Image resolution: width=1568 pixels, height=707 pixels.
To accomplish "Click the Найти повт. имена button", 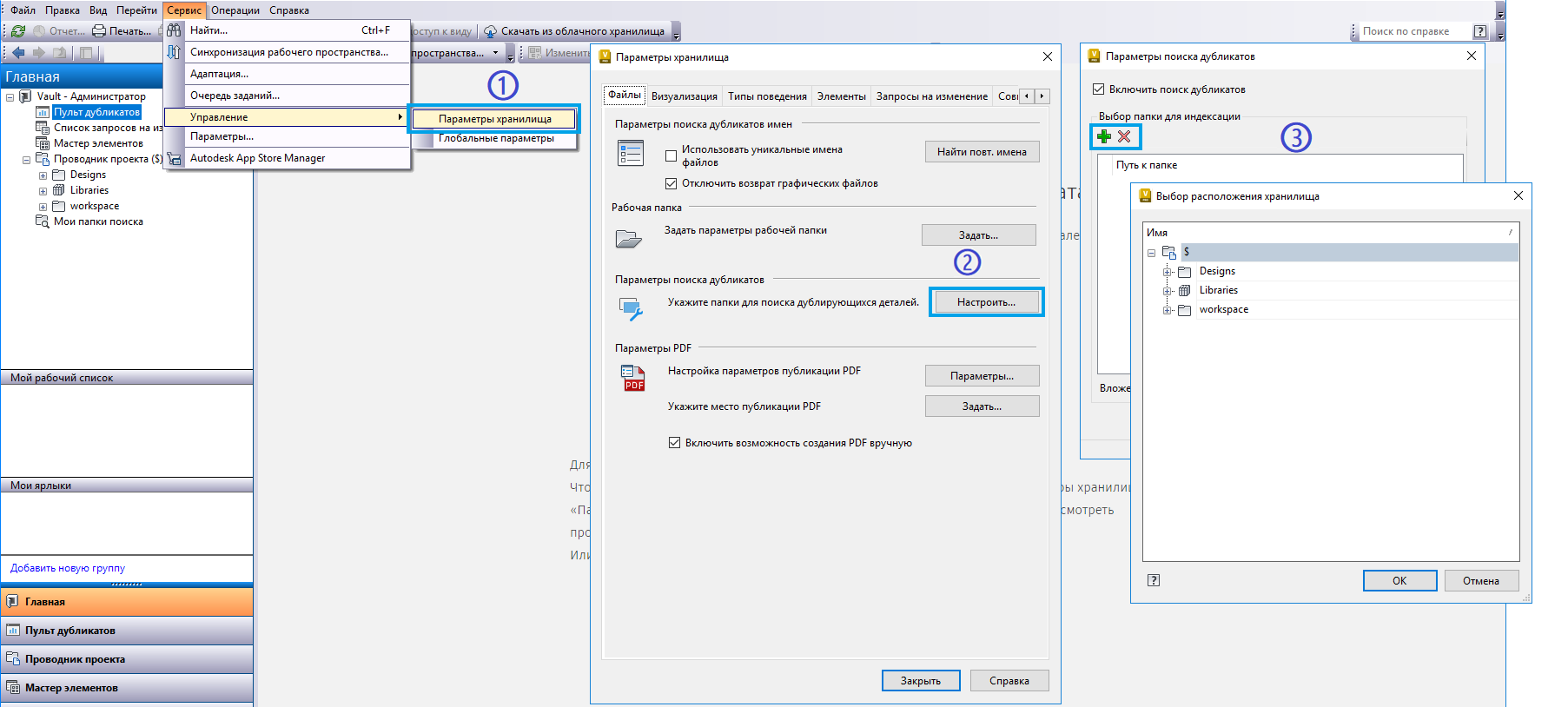I will 982,152.
